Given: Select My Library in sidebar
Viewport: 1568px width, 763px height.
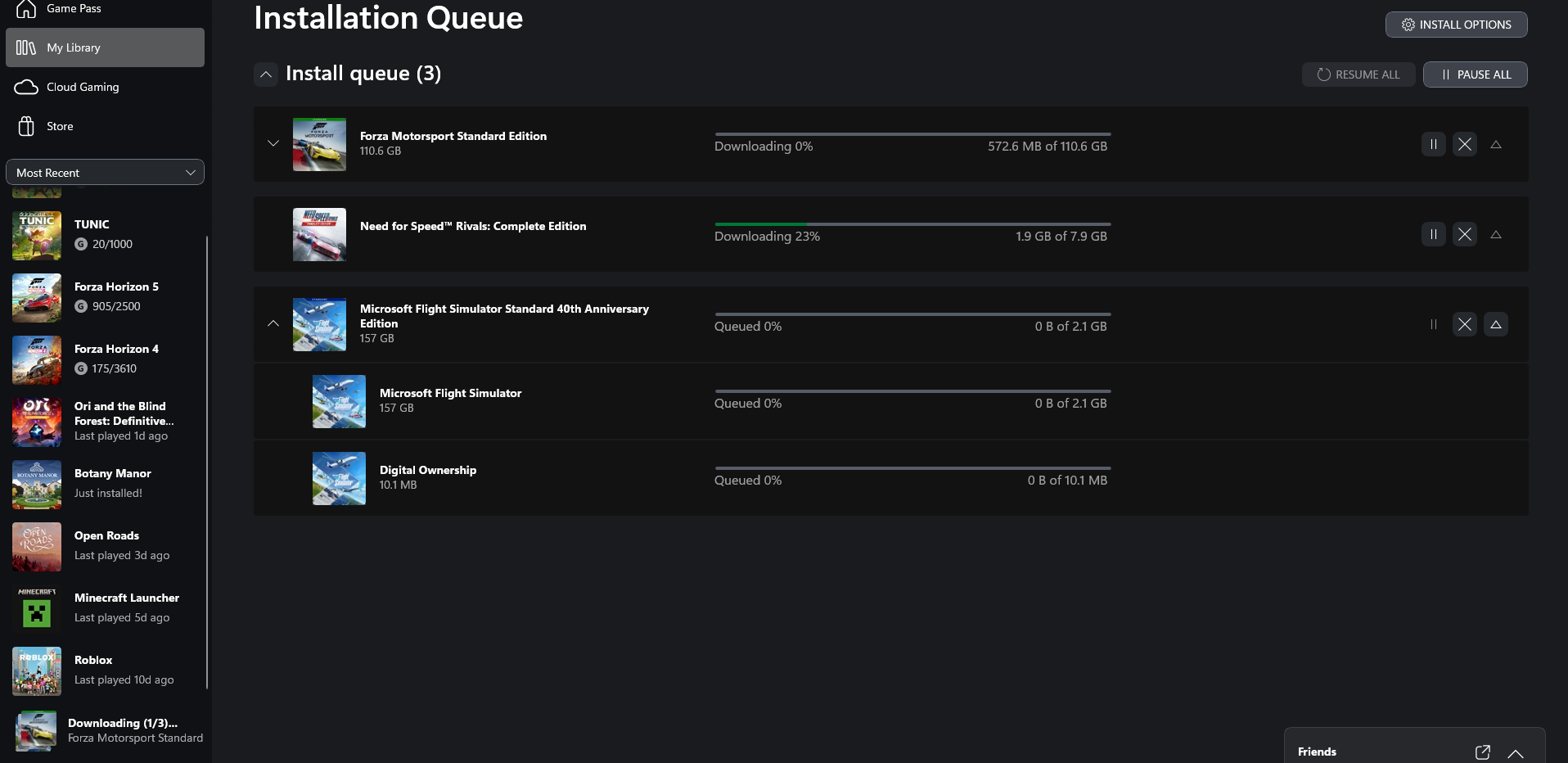Looking at the screenshot, I should 105,47.
